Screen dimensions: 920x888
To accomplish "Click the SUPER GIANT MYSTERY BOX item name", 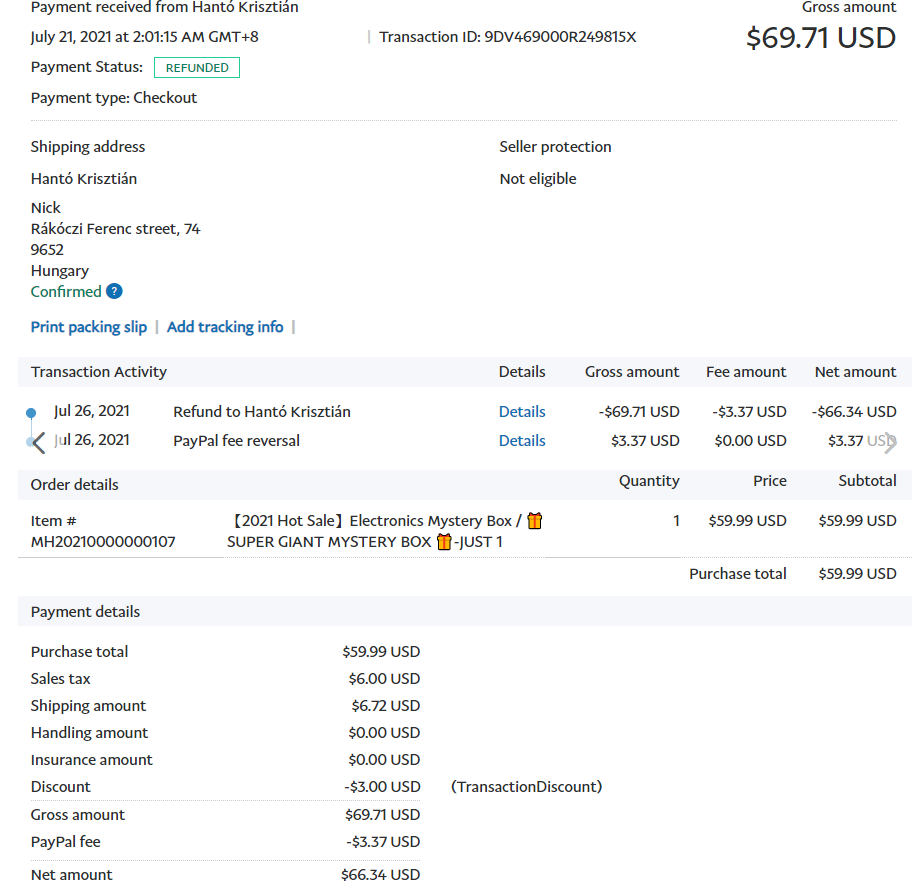I will coord(329,542).
